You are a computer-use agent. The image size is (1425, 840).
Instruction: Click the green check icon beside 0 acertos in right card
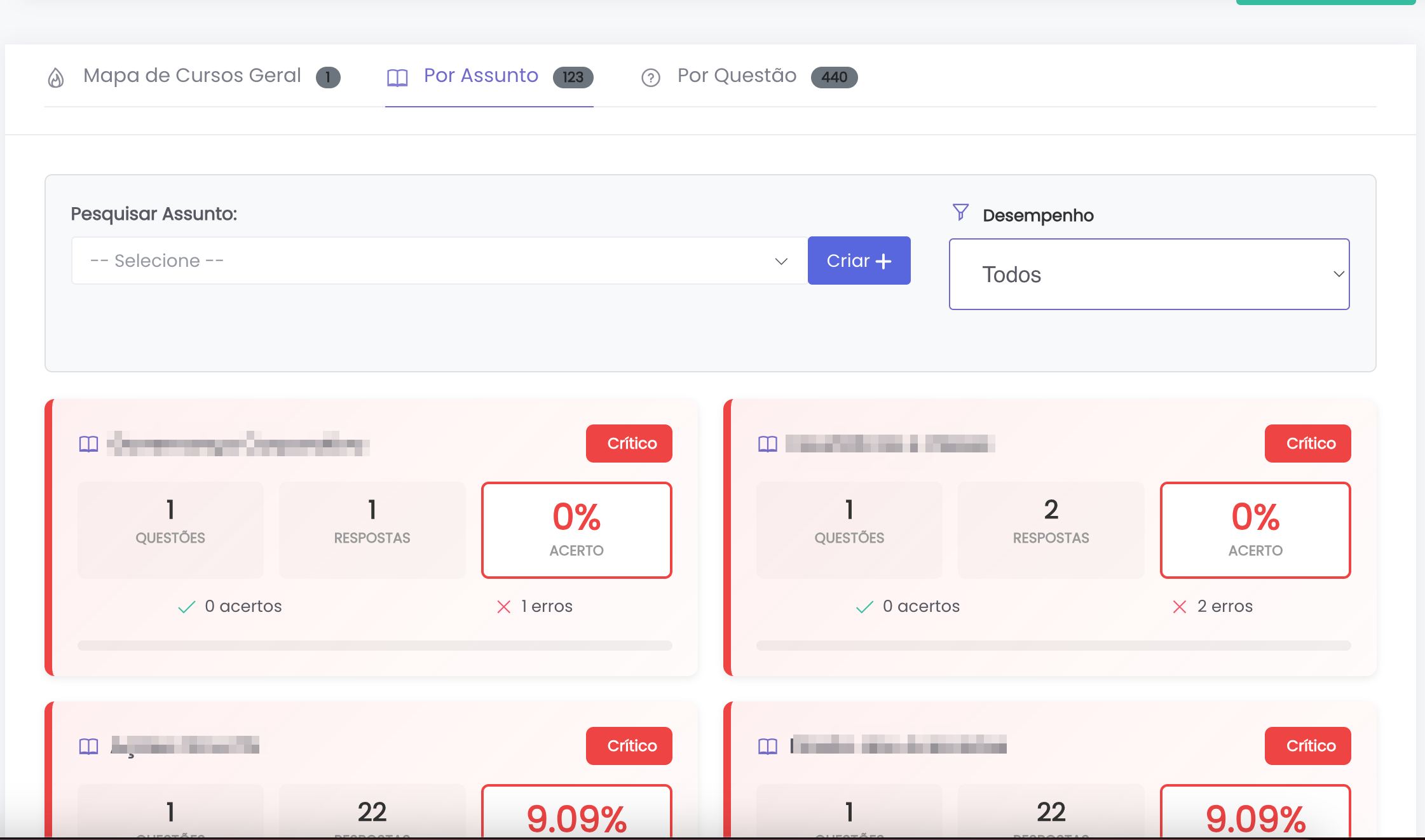tap(864, 607)
